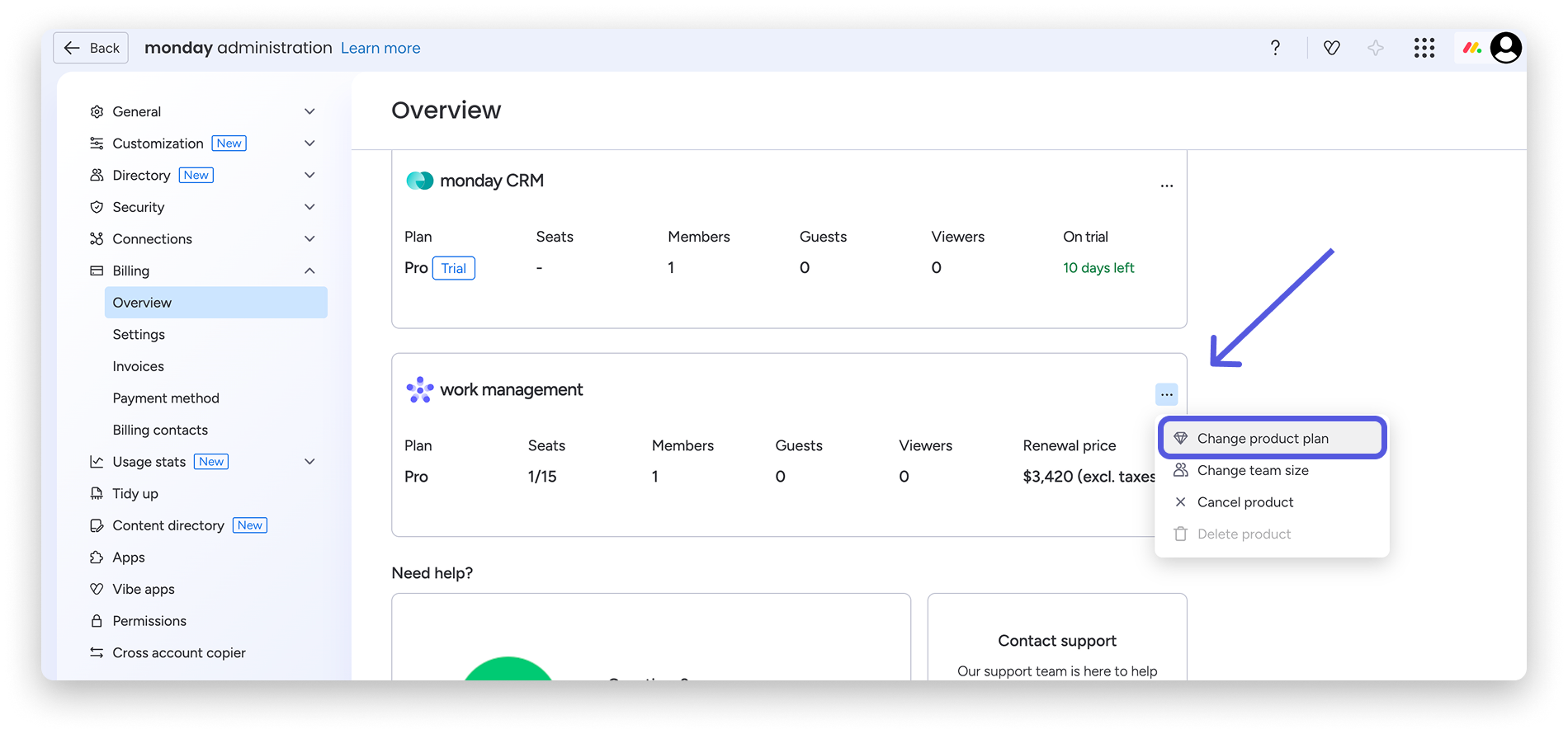
Task: Open the heart favorites icon in header
Action: coord(1331,48)
